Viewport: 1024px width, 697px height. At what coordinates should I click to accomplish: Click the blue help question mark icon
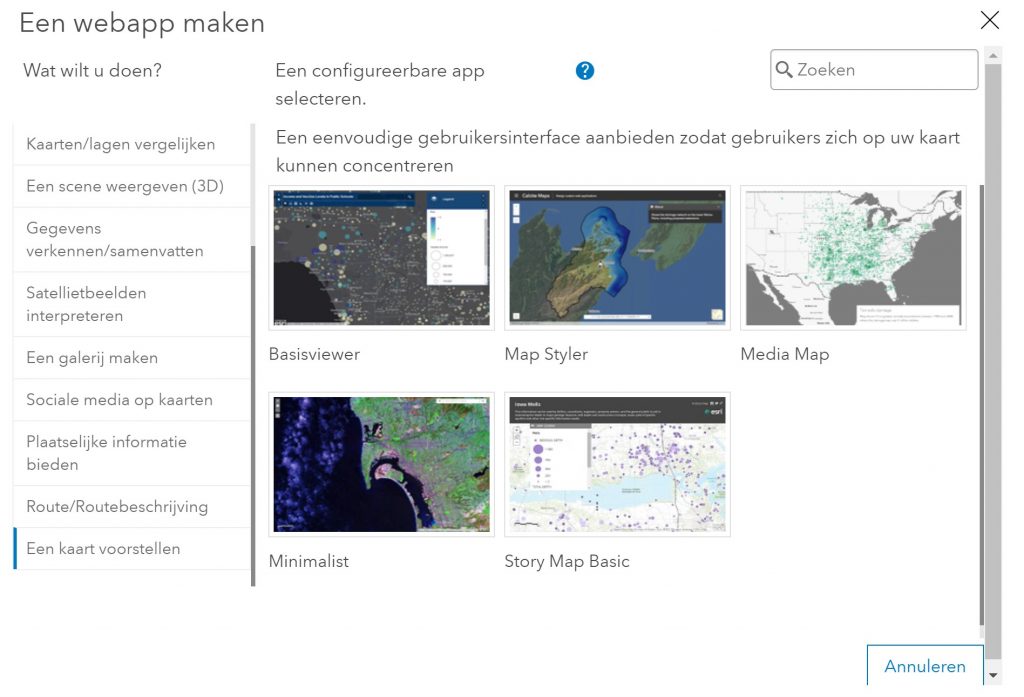[x=585, y=71]
